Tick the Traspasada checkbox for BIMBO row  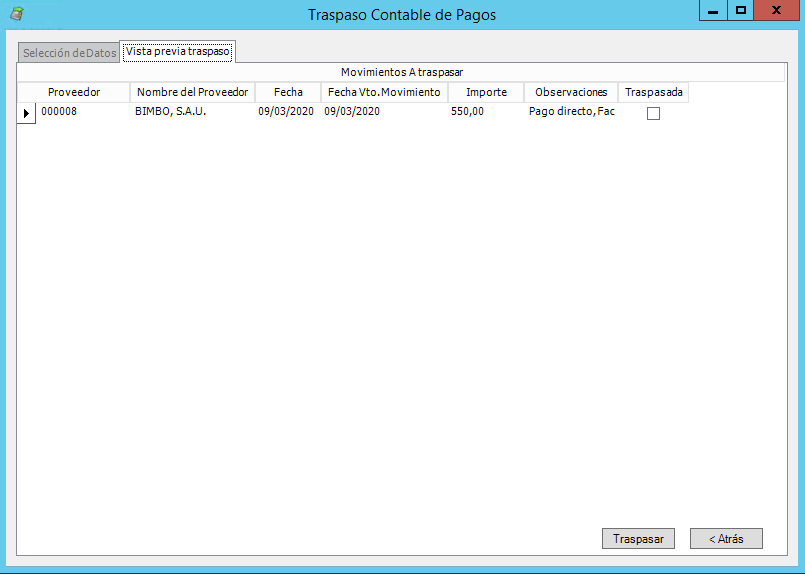[653, 113]
